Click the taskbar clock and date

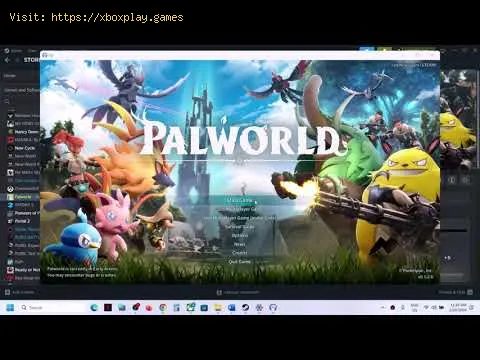coord(458,307)
